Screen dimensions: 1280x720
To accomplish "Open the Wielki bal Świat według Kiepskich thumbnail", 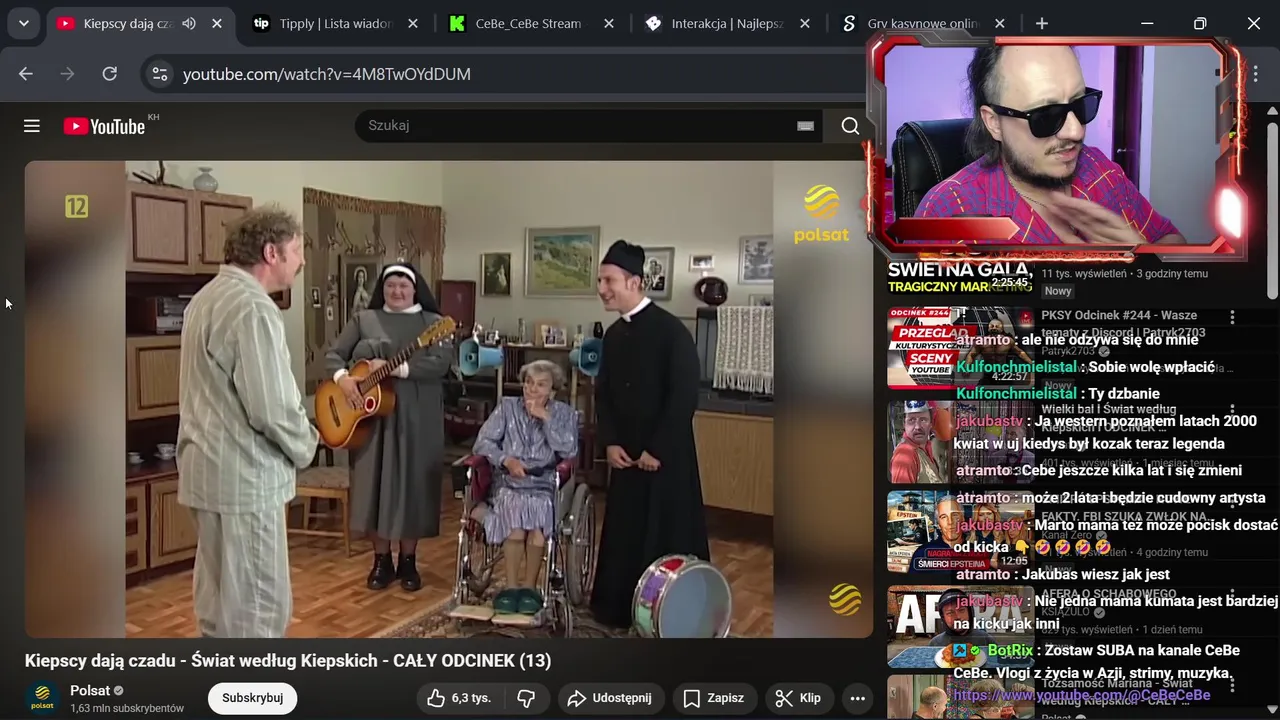I will pos(960,442).
